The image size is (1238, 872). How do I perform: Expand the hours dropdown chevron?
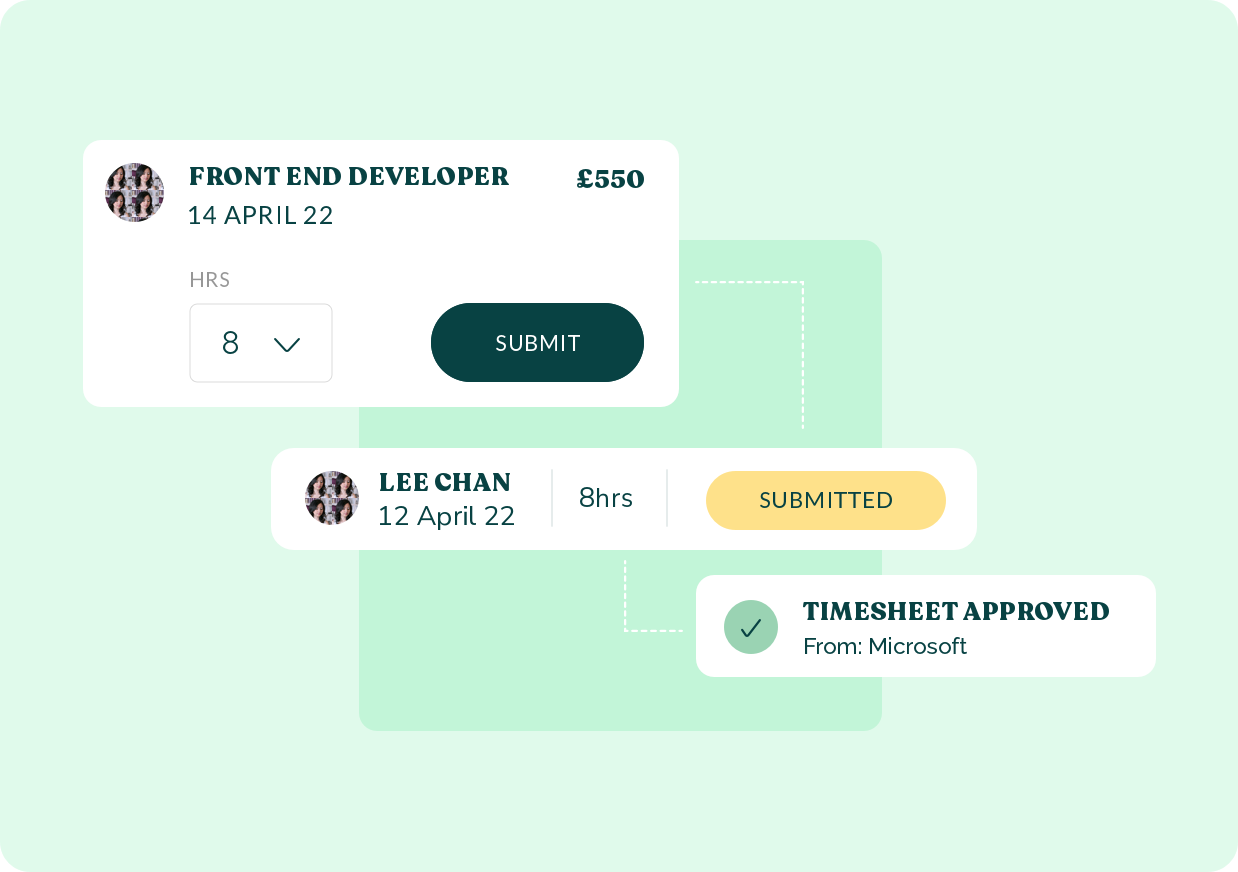287,344
